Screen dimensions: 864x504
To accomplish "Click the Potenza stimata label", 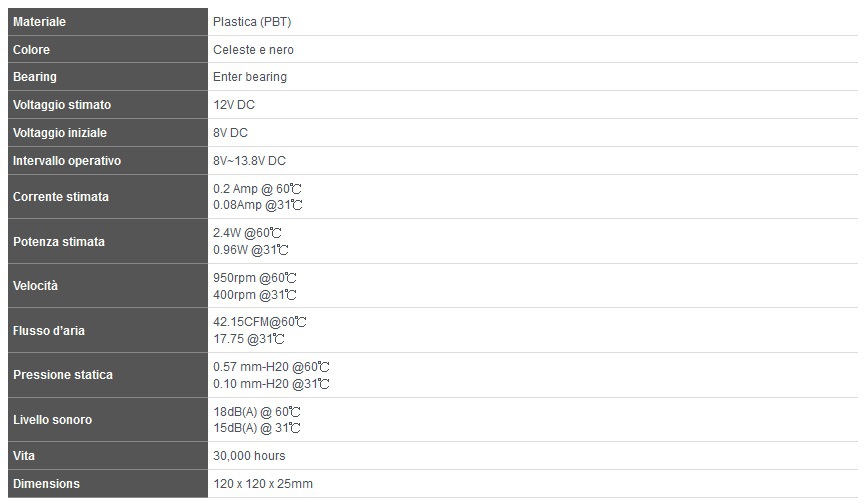I will pyautogui.click(x=59, y=242).
